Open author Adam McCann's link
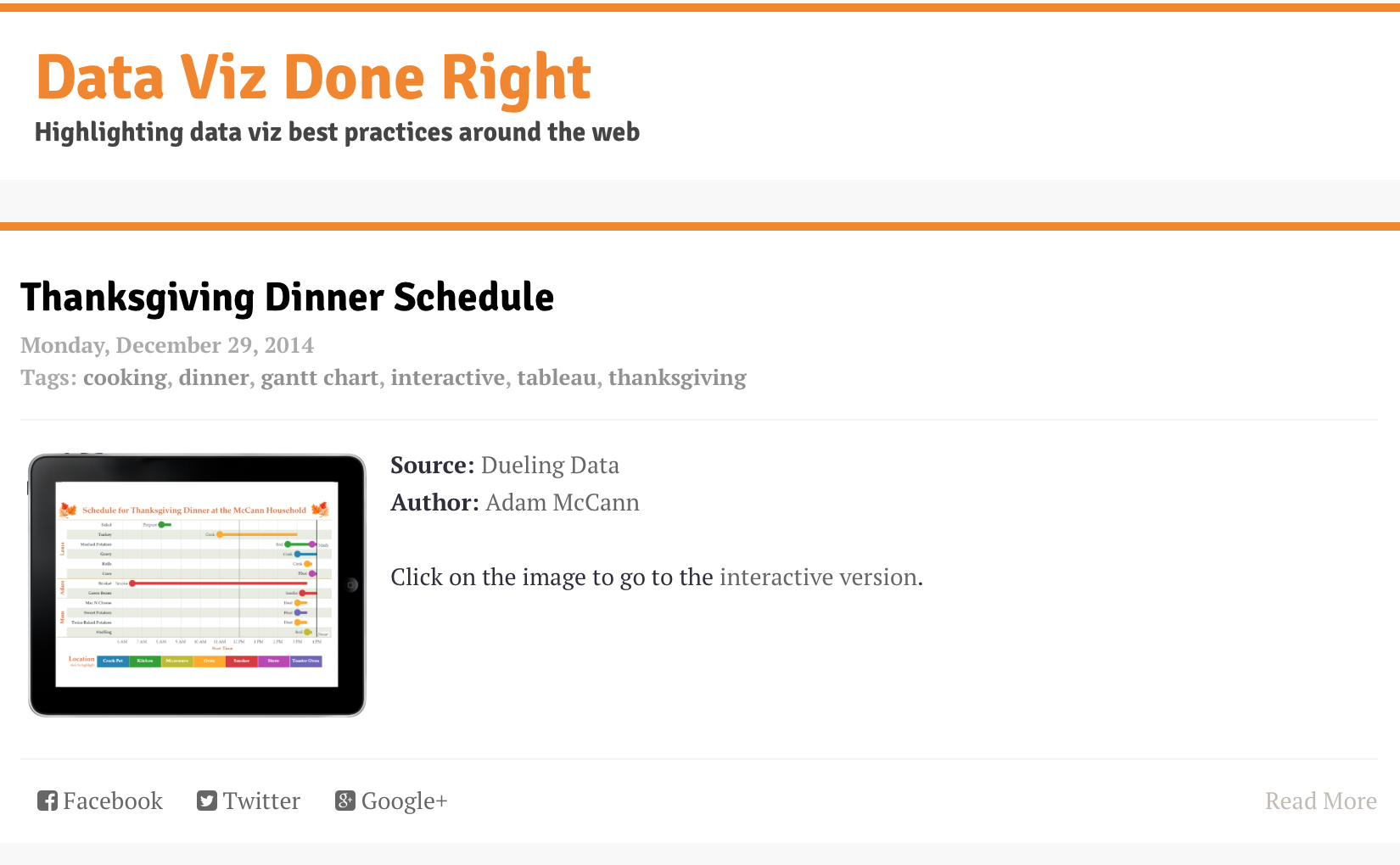This screenshot has width=1400, height=865. point(562,503)
